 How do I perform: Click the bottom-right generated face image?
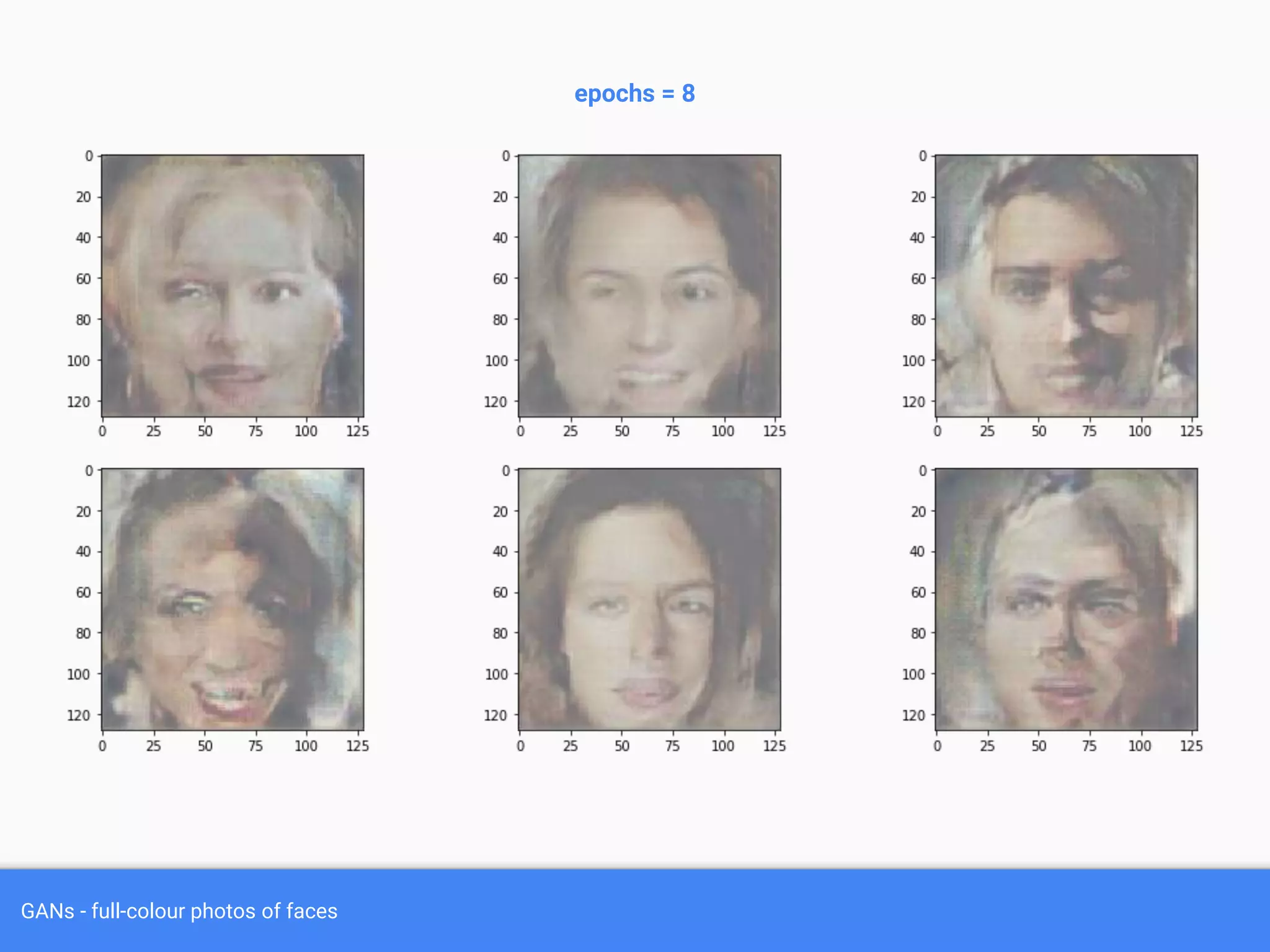(x=1066, y=599)
